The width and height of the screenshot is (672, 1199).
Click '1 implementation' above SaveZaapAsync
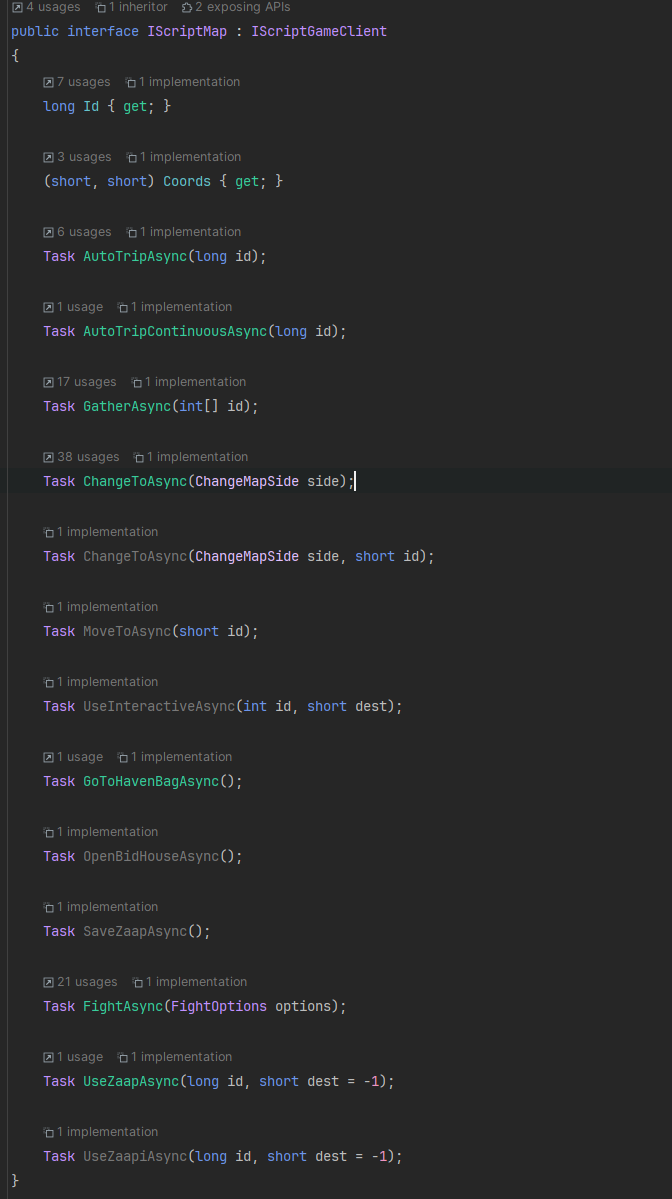pos(107,906)
